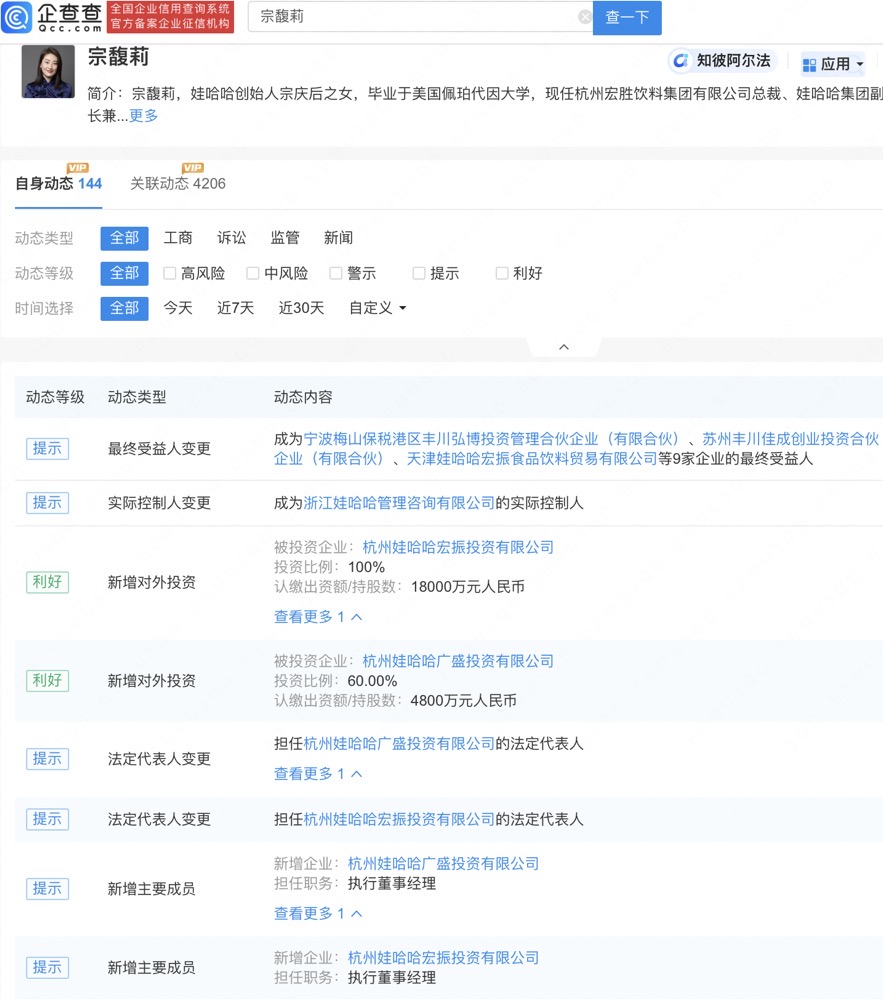Click the 提示 tag on 实际控制人变更 row

pyautogui.click(x=47, y=503)
